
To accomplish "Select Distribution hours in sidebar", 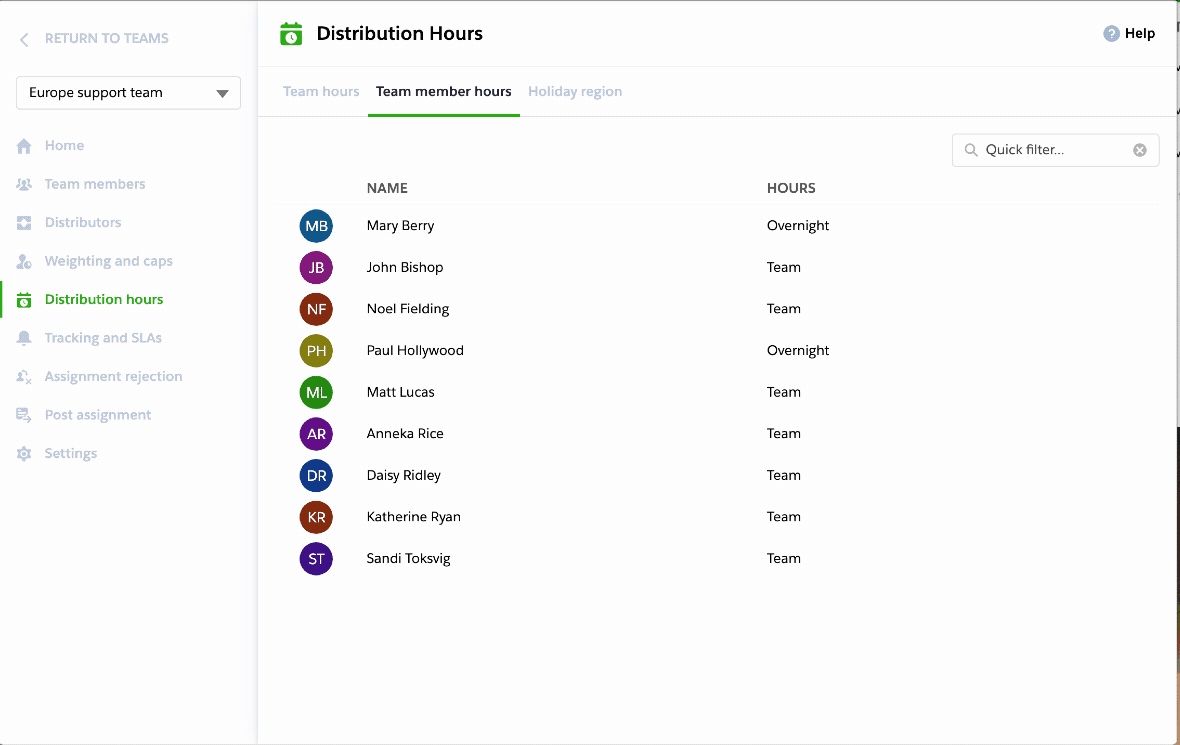I will click(104, 300).
